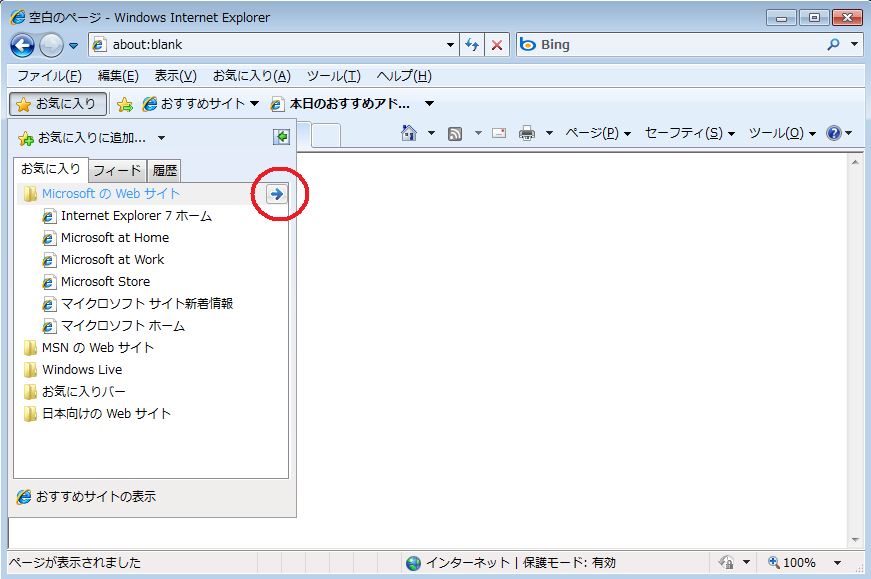Click the Back navigation button
This screenshot has height=579, width=871.
click(x=23, y=45)
